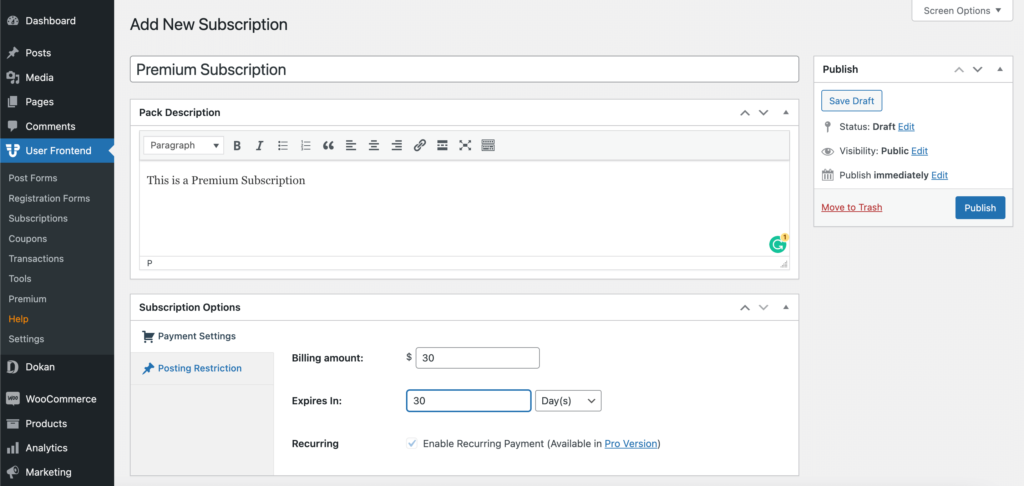Expand the Screen Options panel
This screenshot has width=1024, height=486.
pyautogui.click(x=962, y=10)
